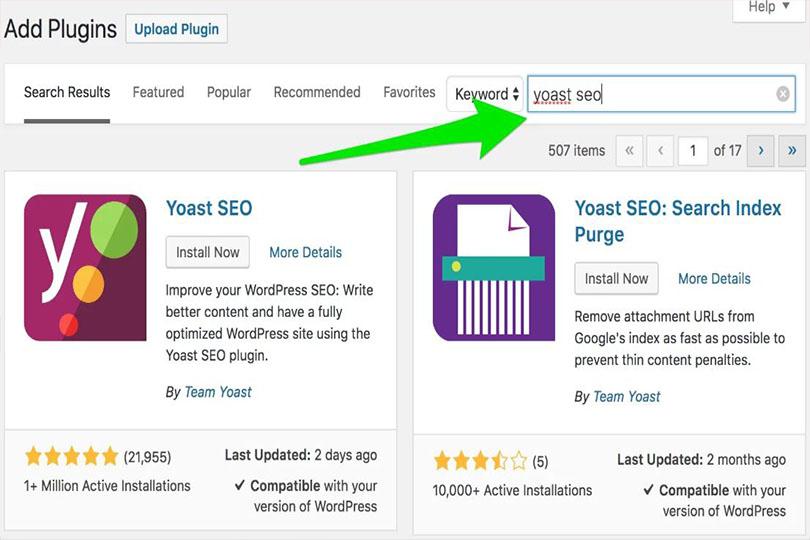Open the Keyword search type dropdown
Viewport: 810px width, 540px height.
tap(486, 94)
